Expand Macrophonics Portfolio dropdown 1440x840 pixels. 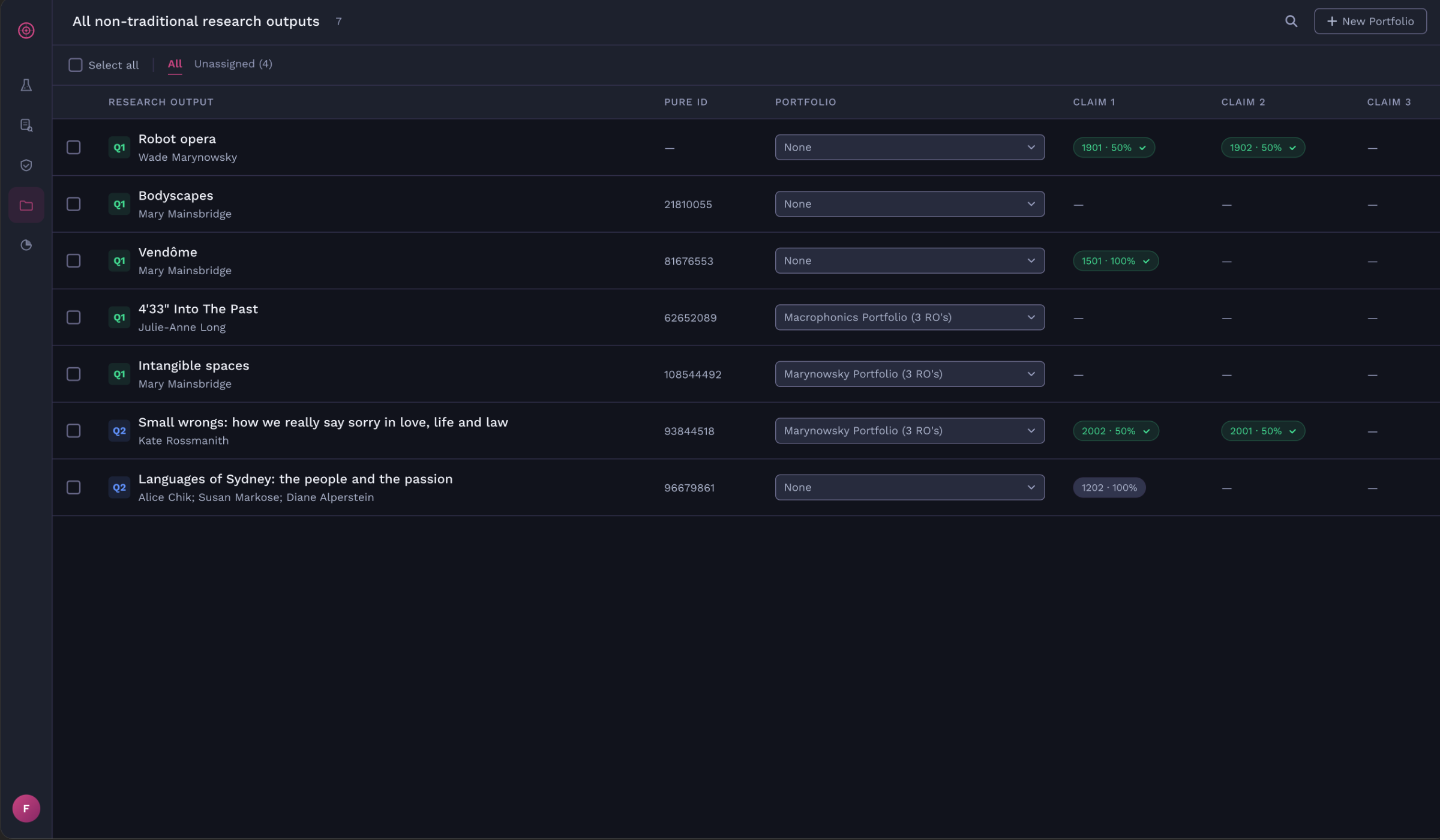click(x=909, y=317)
